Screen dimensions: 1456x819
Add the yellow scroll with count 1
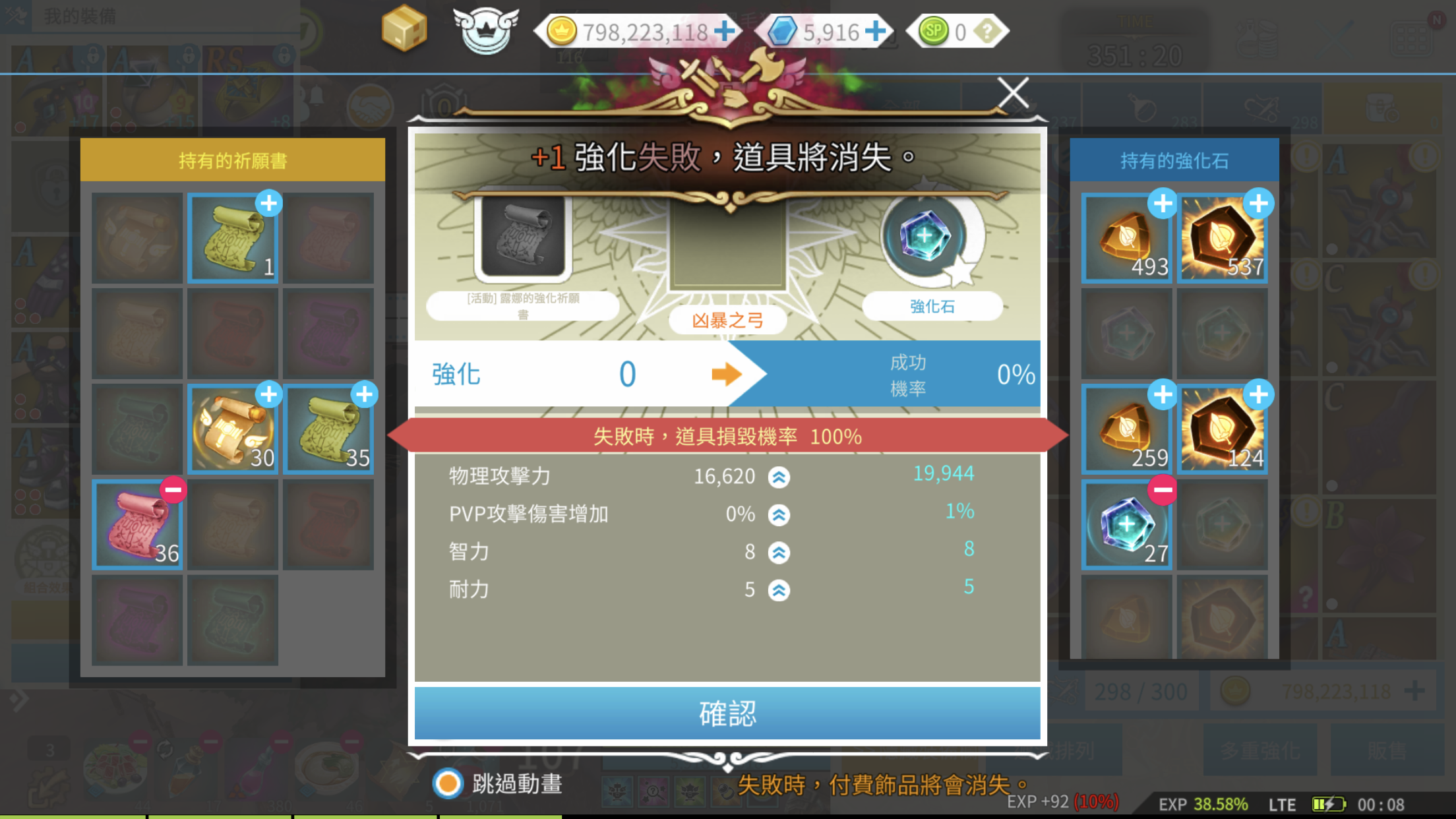coord(269,203)
